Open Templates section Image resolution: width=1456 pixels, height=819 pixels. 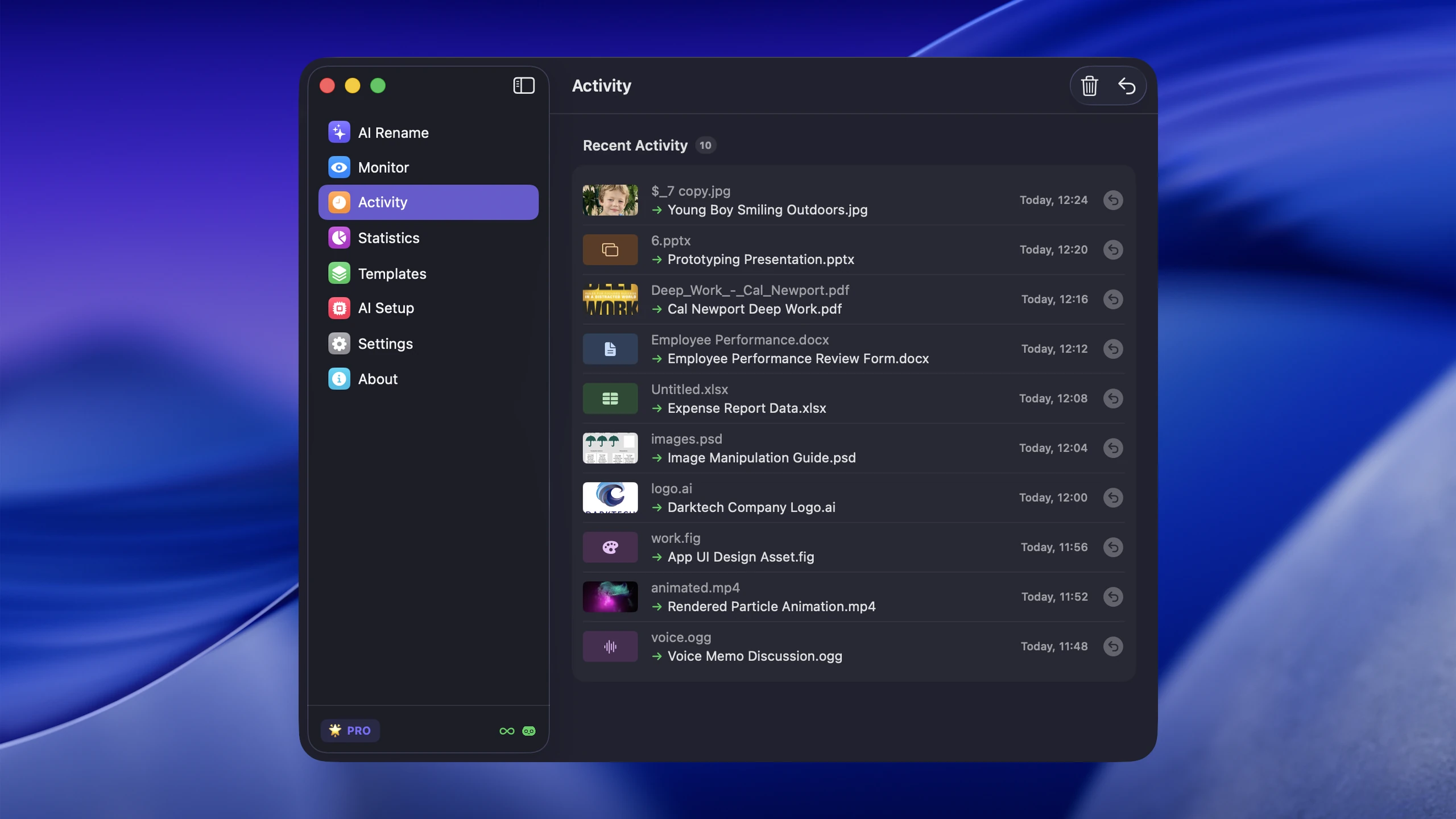click(x=428, y=274)
